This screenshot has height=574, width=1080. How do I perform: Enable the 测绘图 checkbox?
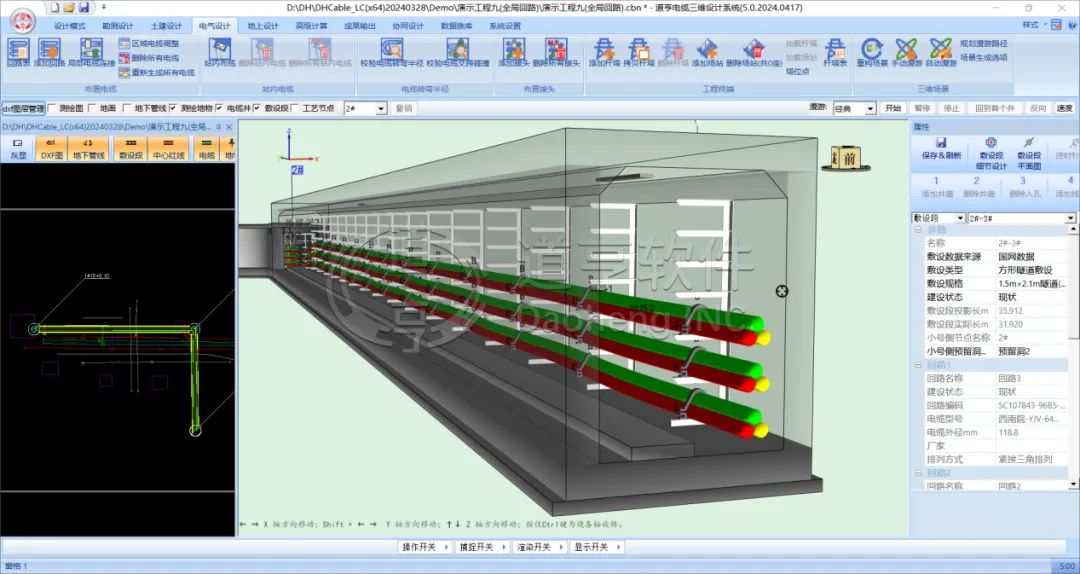click(52, 108)
